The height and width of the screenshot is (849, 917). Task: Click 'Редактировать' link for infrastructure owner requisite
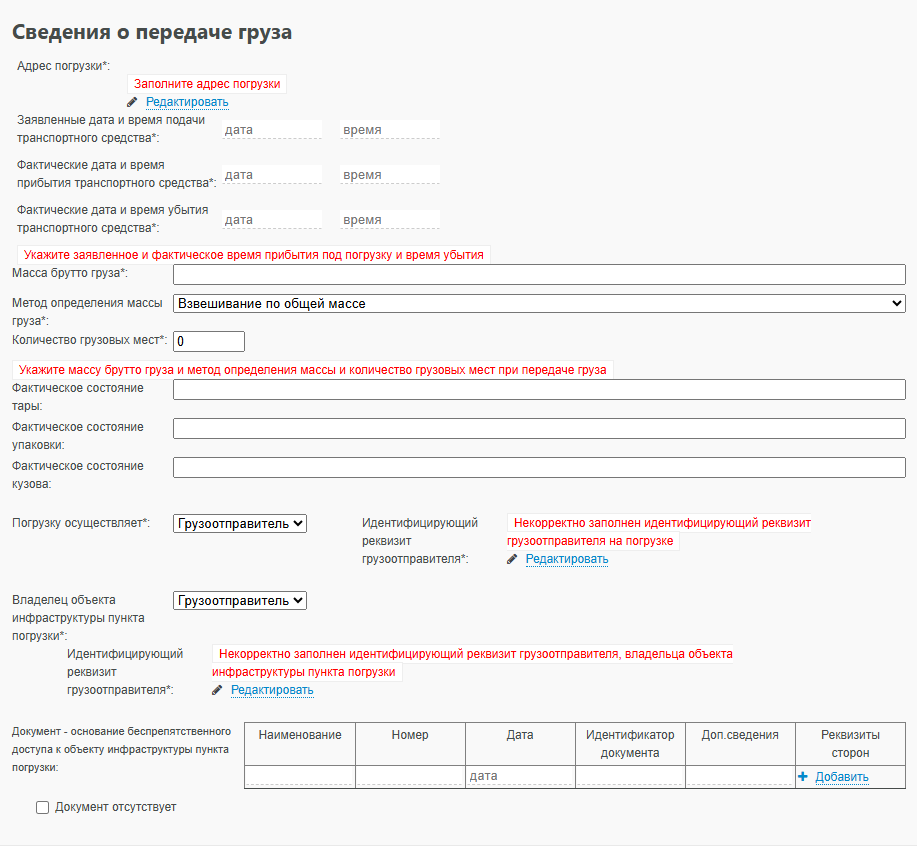pos(272,691)
